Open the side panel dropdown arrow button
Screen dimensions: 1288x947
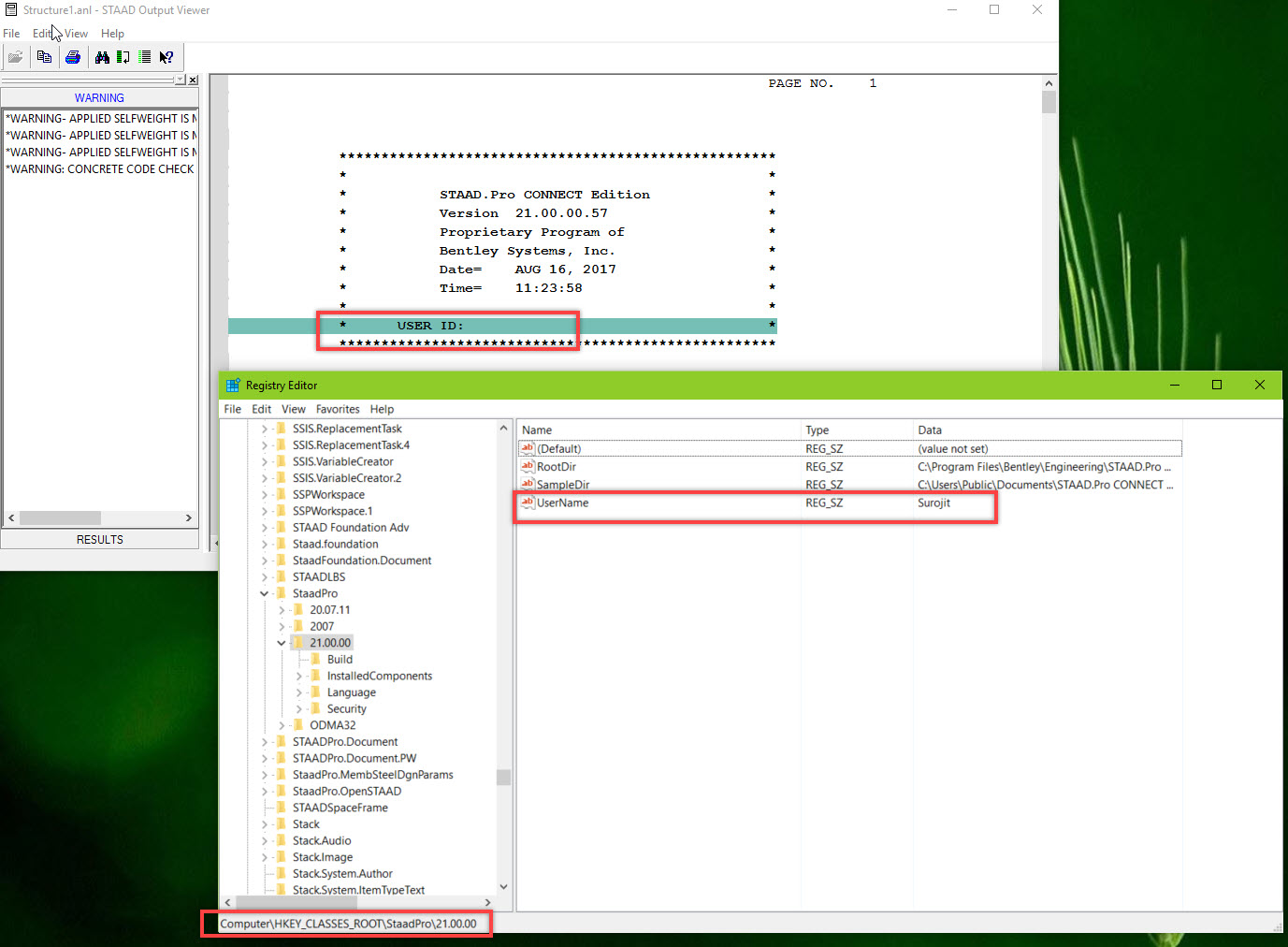pos(181,80)
